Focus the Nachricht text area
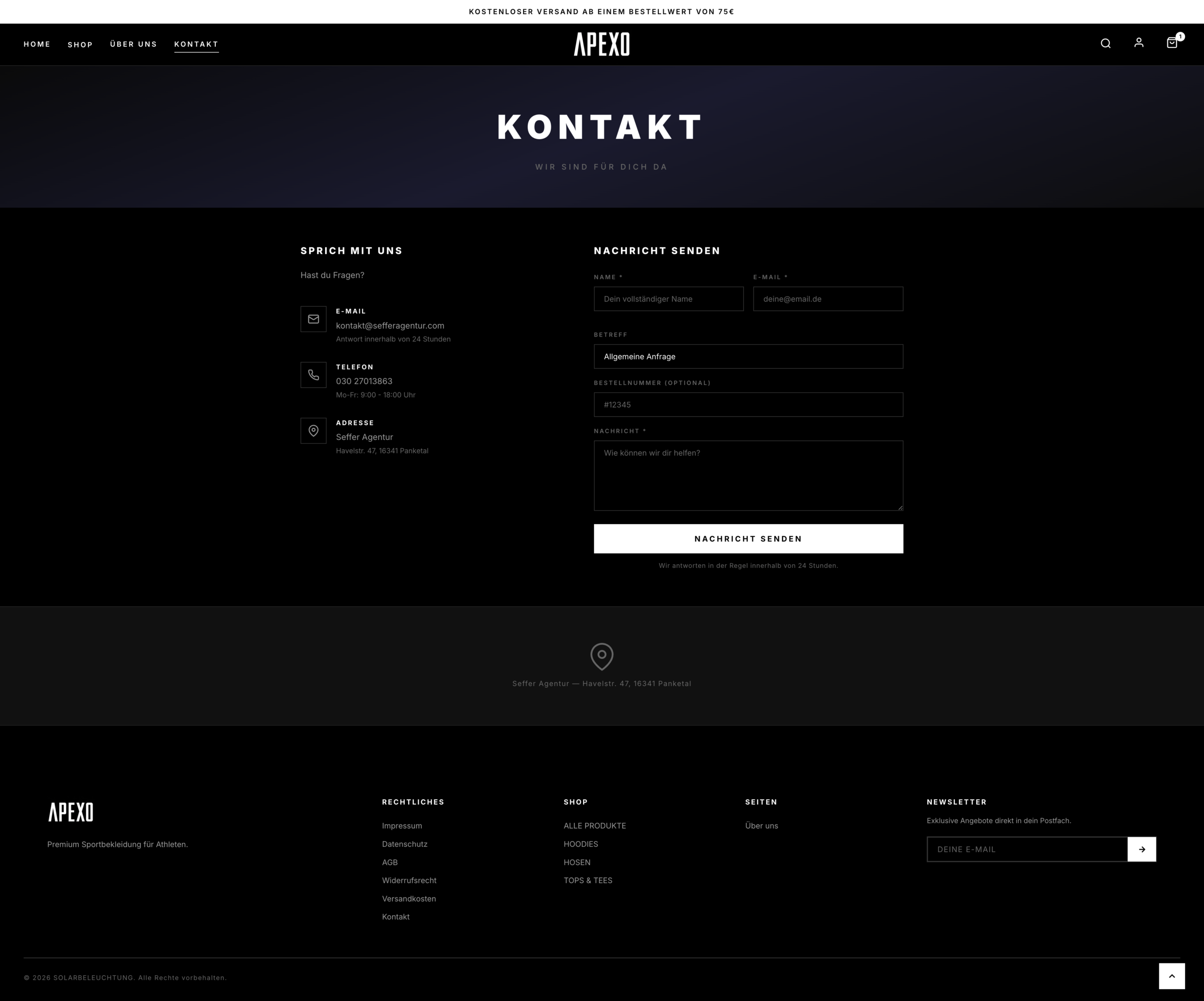 748,475
